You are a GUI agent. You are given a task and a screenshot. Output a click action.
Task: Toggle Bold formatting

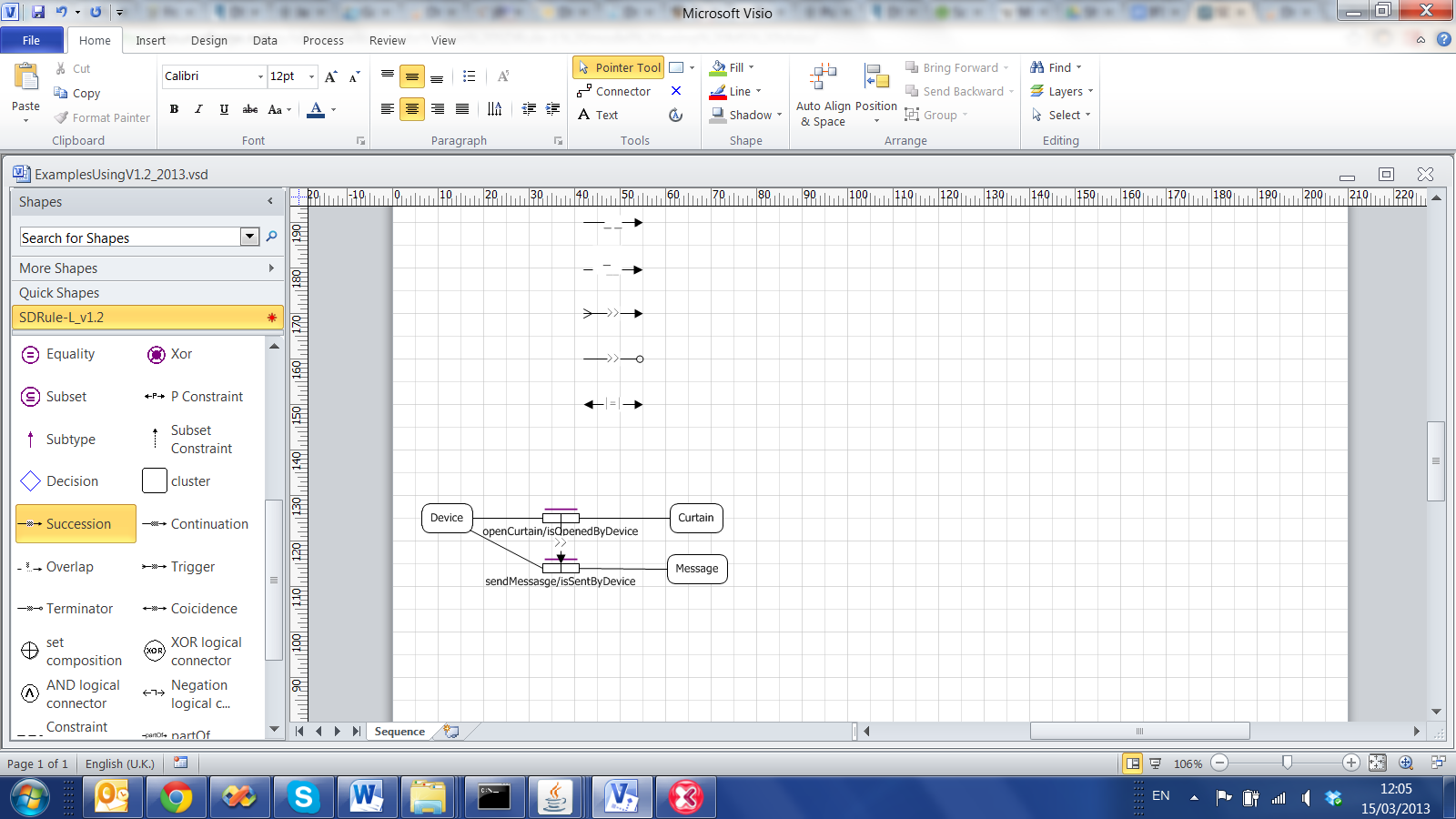coord(174,109)
